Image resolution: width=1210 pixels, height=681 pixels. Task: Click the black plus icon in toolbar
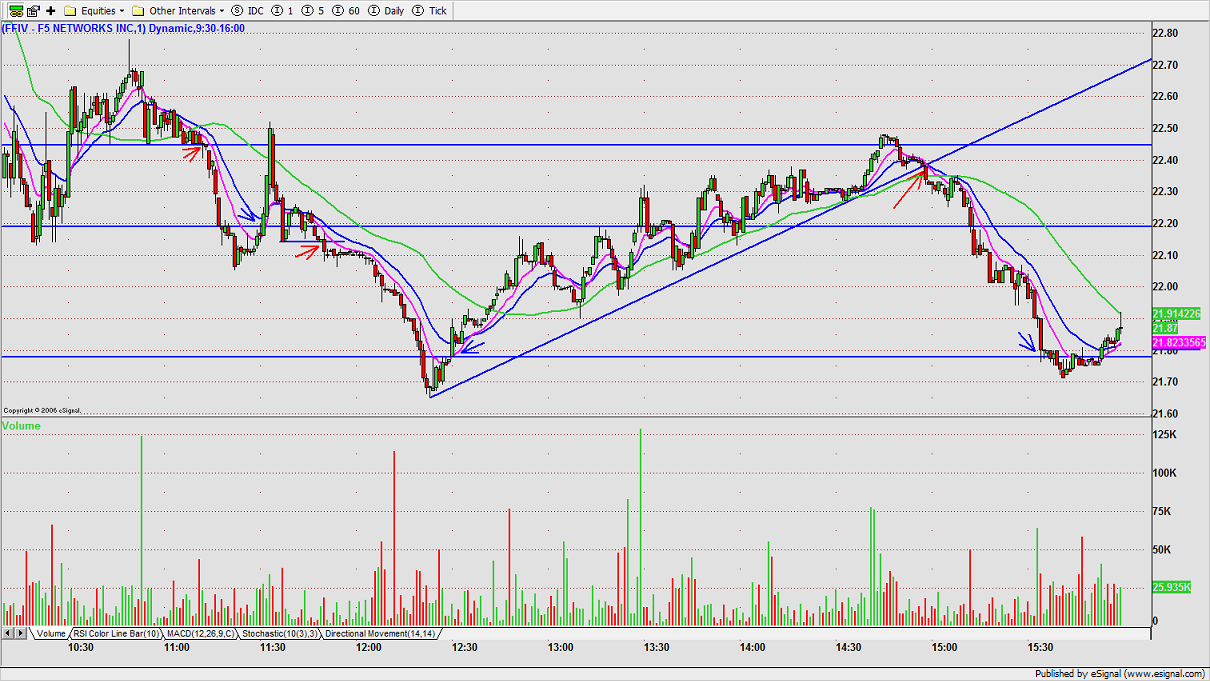tap(50, 11)
